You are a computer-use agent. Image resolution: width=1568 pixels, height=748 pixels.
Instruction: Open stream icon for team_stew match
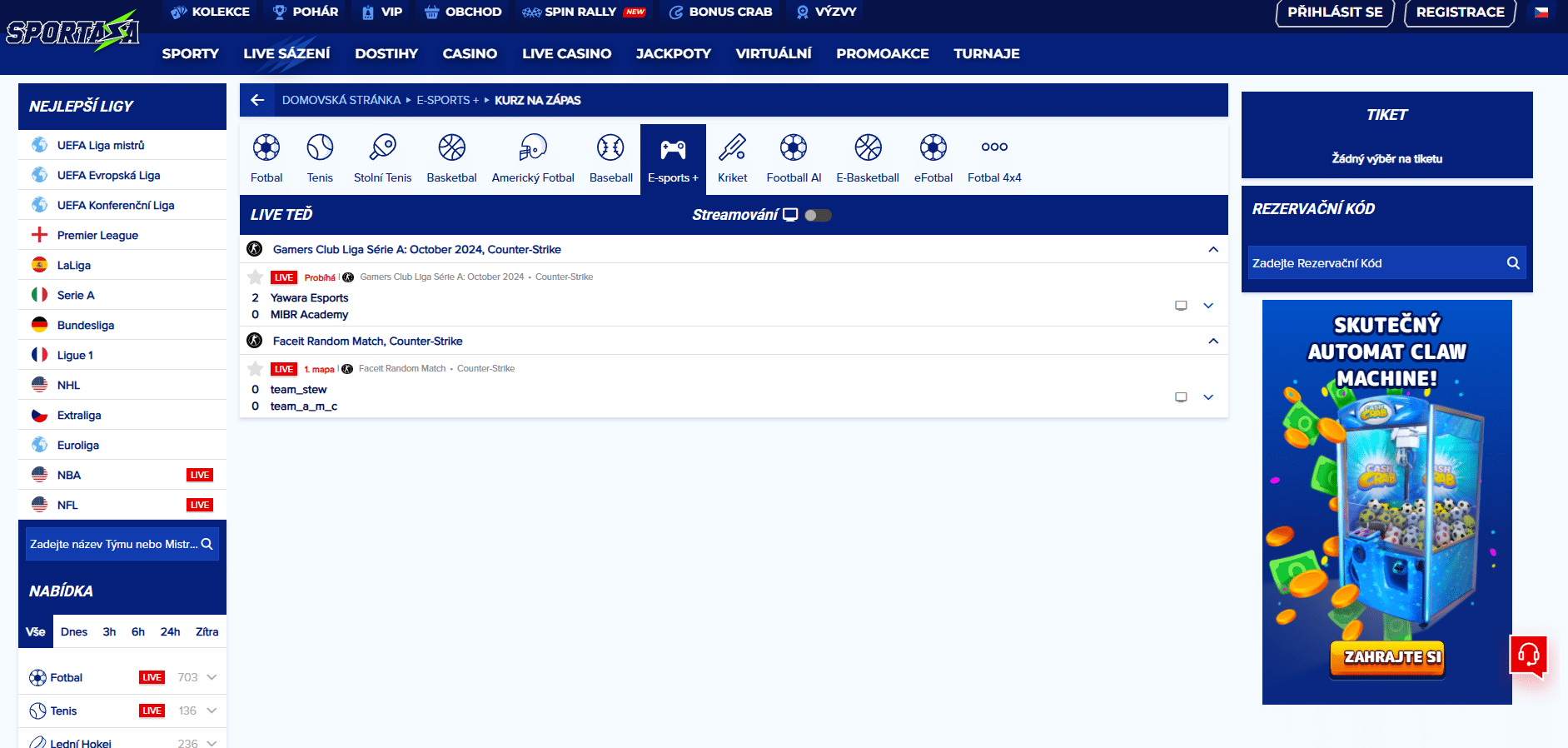tap(1181, 397)
